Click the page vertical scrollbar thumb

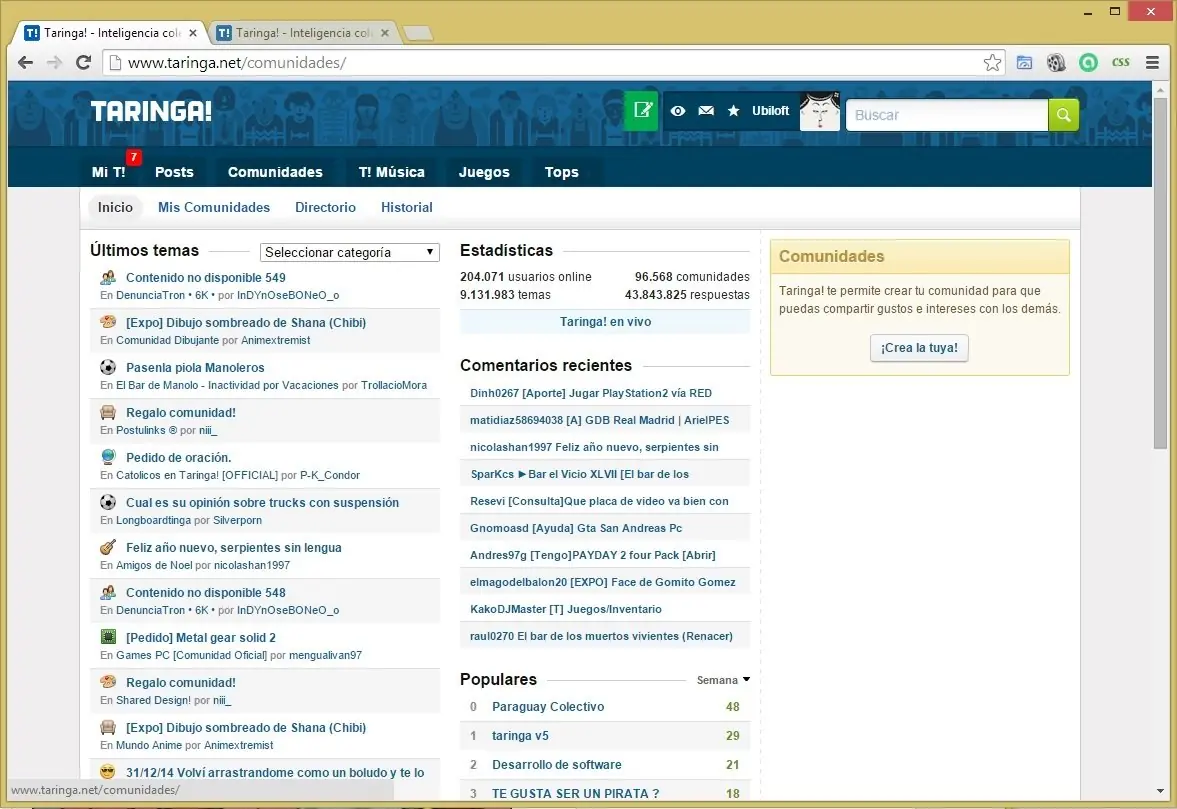[x=1160, y=272]
